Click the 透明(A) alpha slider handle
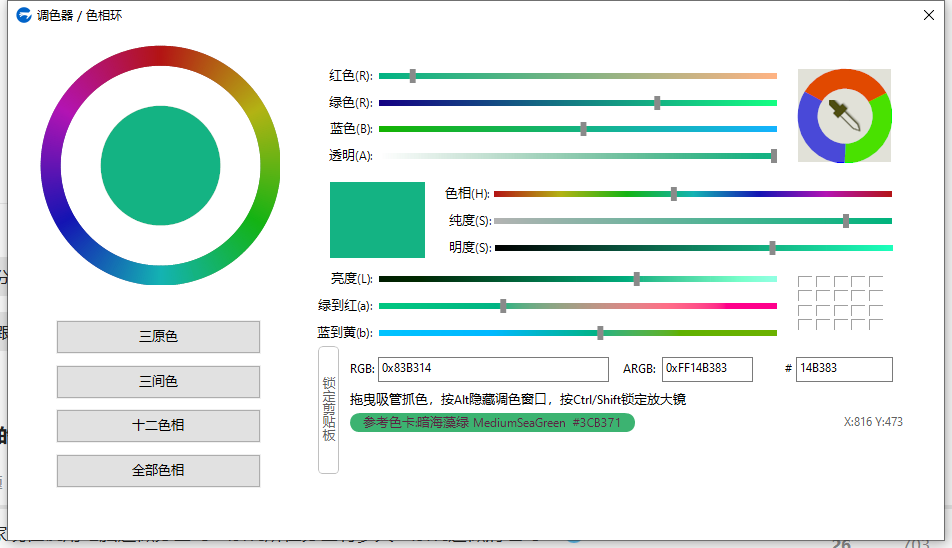 774,155
